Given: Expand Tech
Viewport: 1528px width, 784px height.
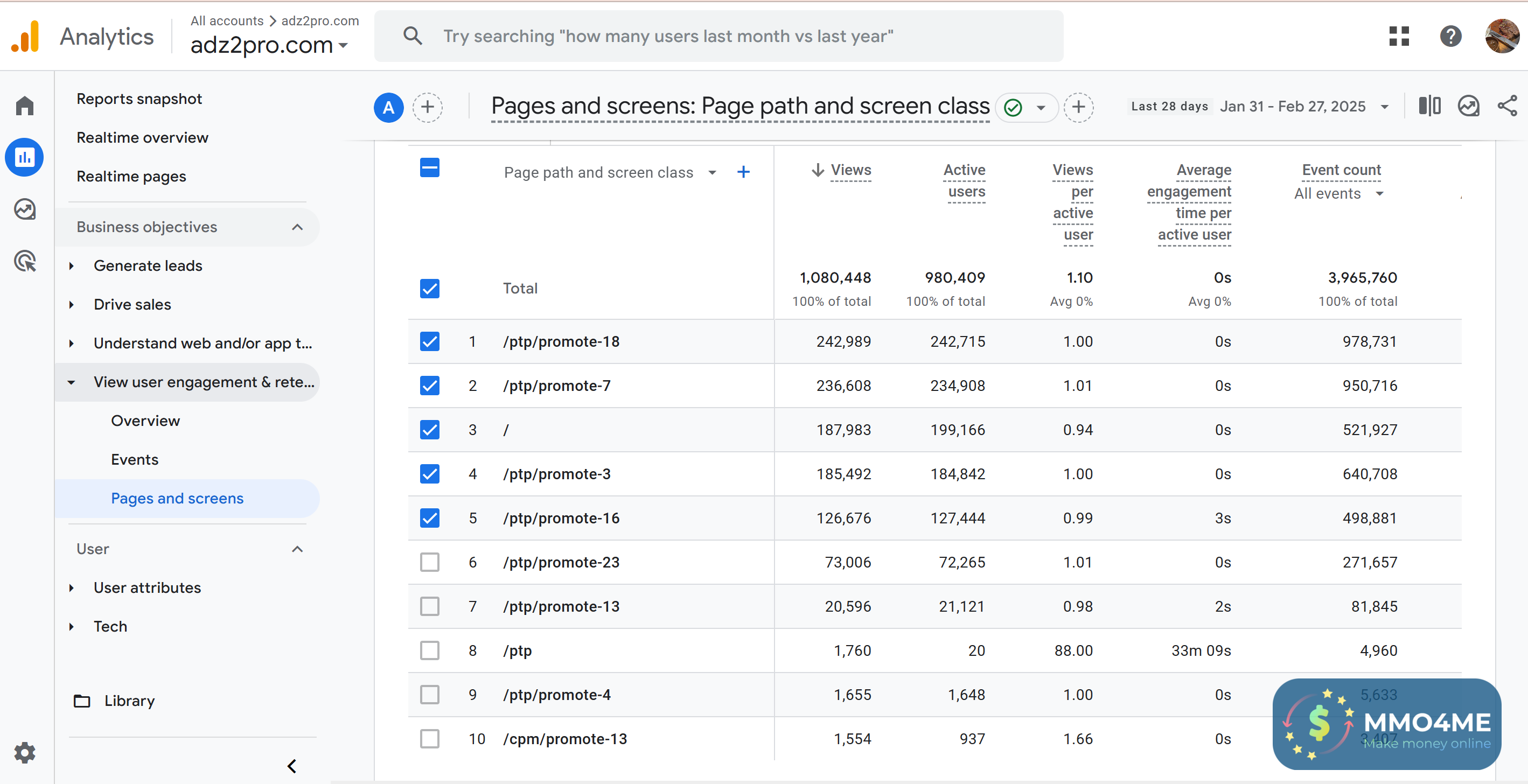Looking at the screenshot, I should (71, 627).
